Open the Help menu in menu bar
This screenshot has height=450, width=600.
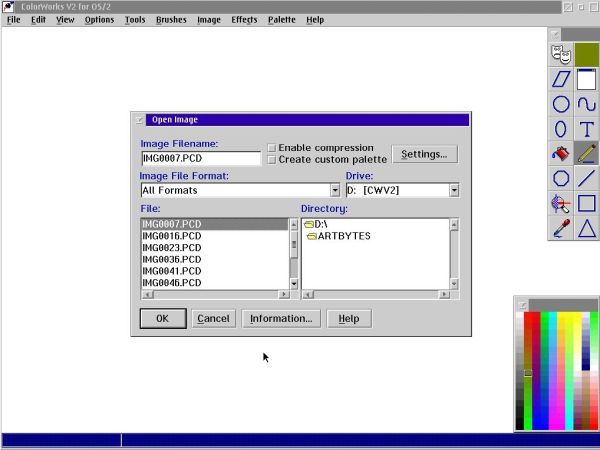click(x=315, y=20)
